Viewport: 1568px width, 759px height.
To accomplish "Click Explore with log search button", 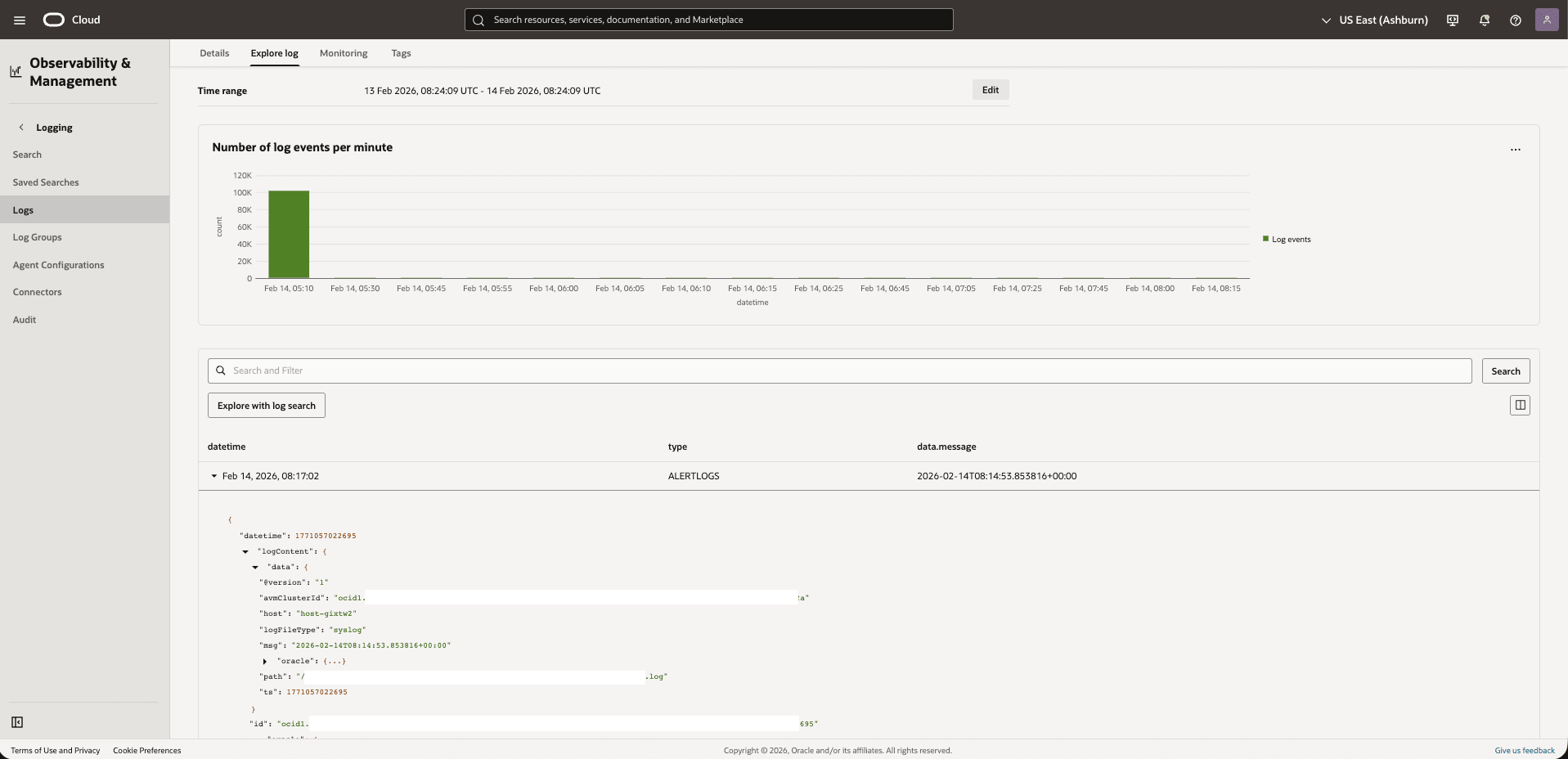I will (x=267, y=406).
